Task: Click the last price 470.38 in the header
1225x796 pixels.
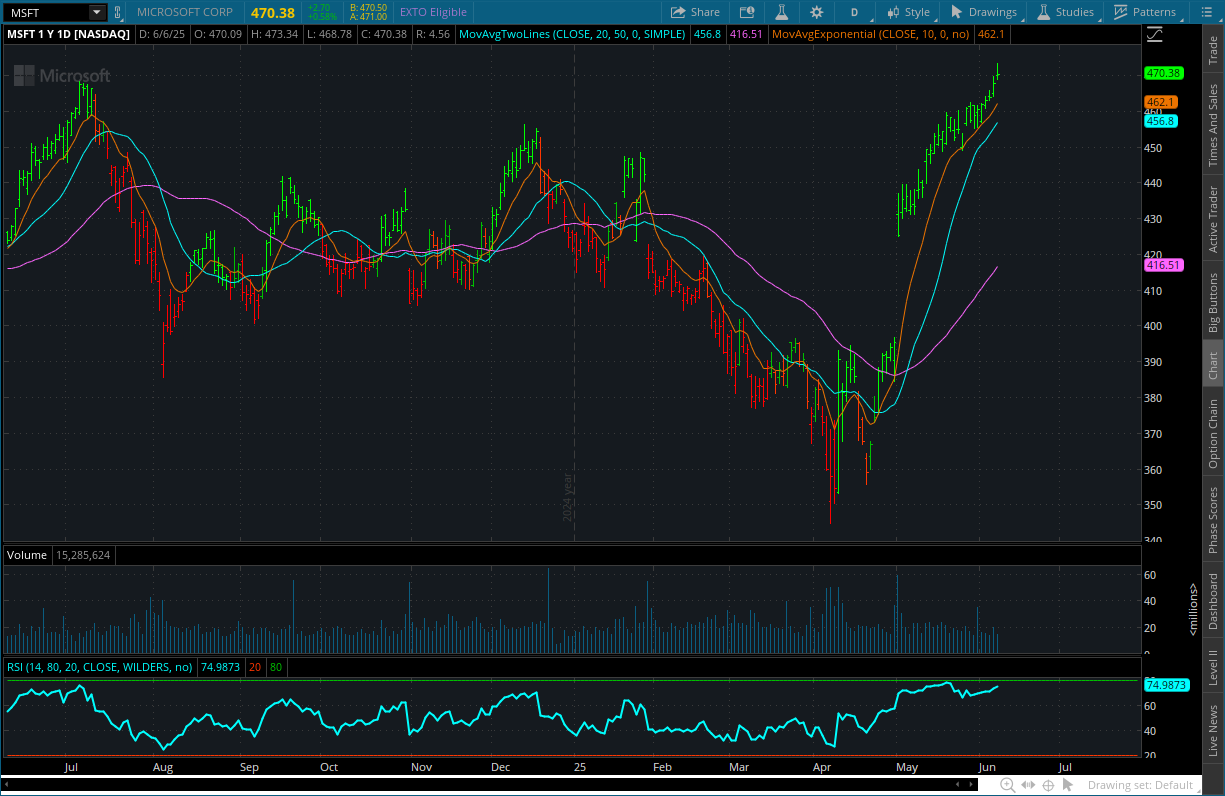Action: pyautogui.click(x=273, y=13)
